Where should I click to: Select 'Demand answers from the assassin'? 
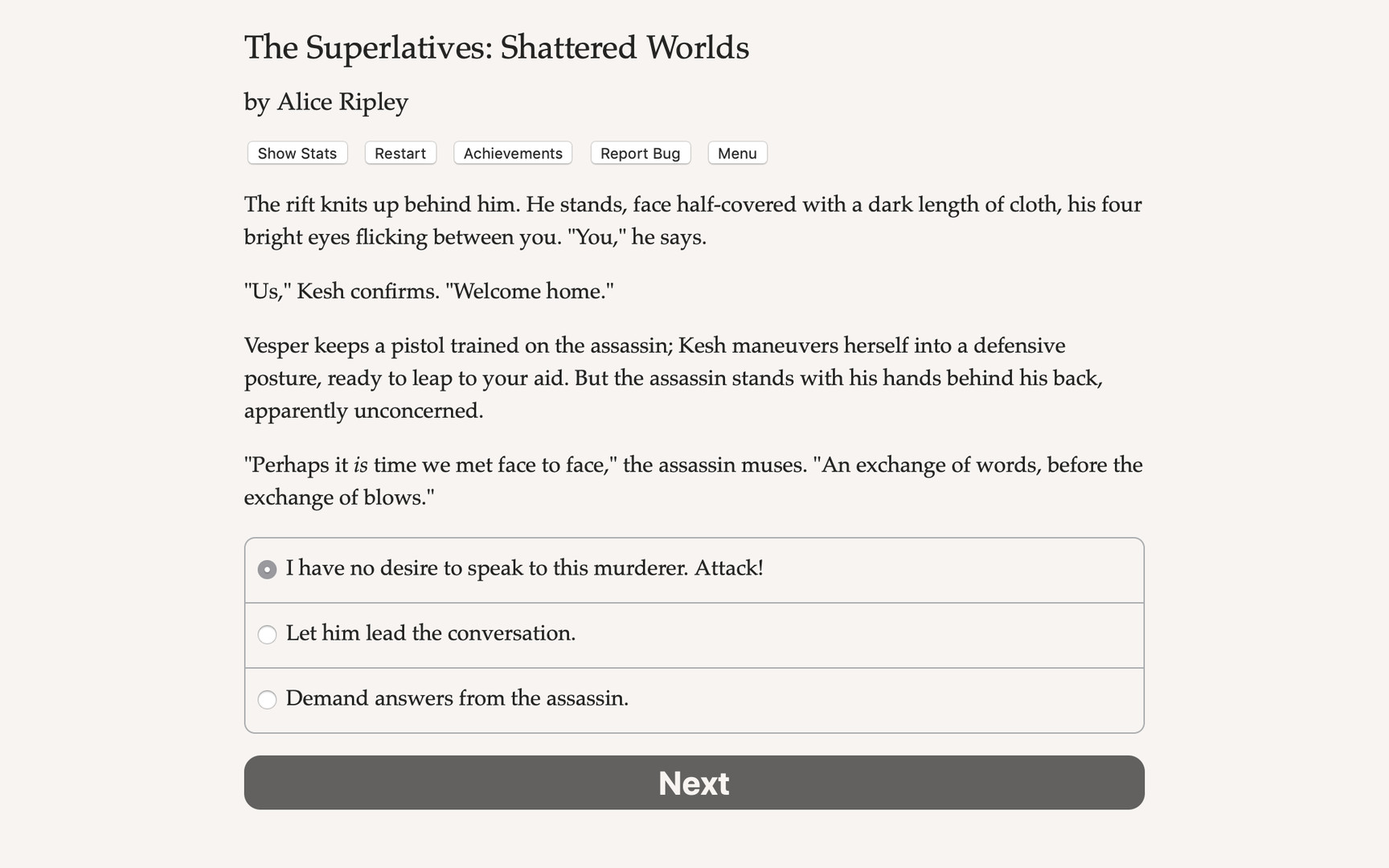click(457, 699)
